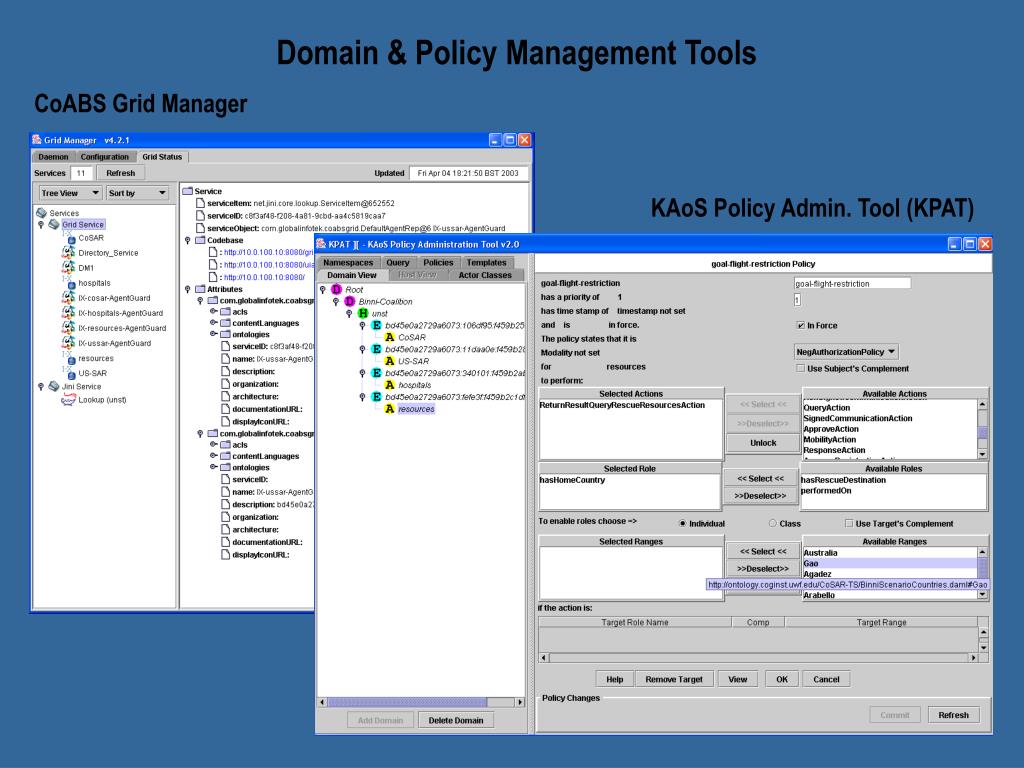Click the KPAT window title bar icon

tap(321, 244)
